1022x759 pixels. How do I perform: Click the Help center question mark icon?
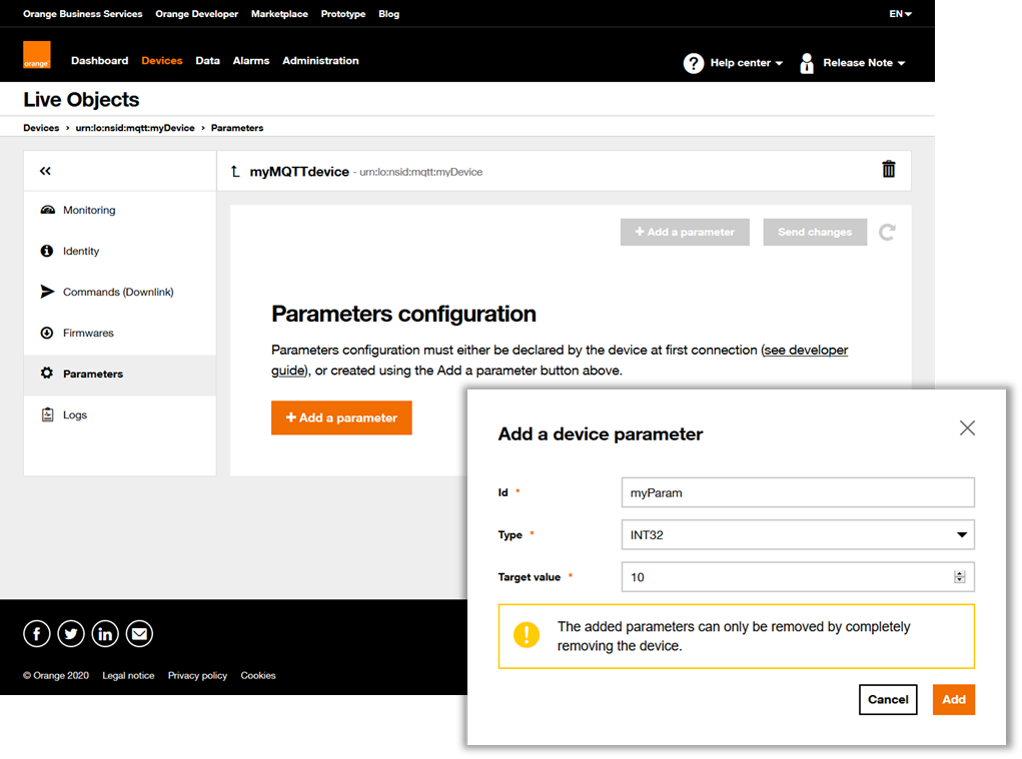pos(694,63)
